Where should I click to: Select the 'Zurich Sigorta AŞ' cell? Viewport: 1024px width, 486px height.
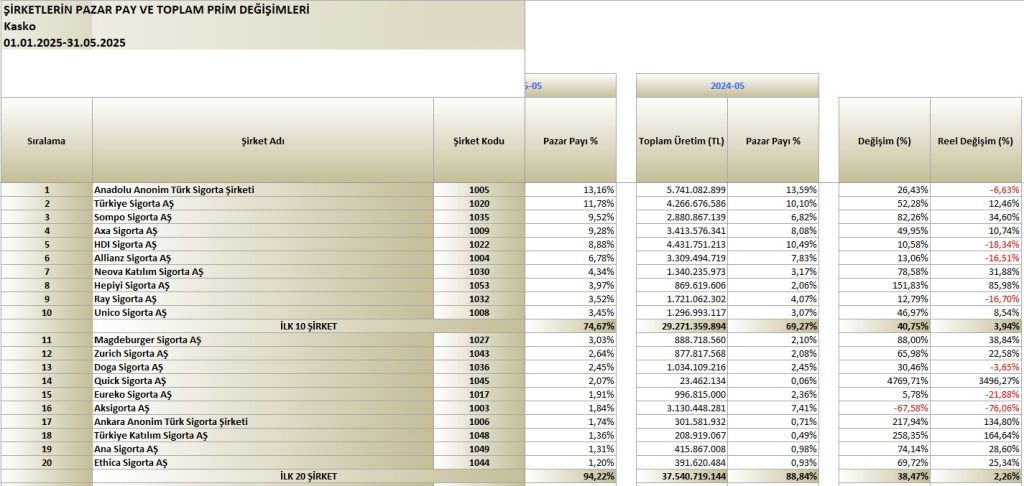(x=263, y=353)
